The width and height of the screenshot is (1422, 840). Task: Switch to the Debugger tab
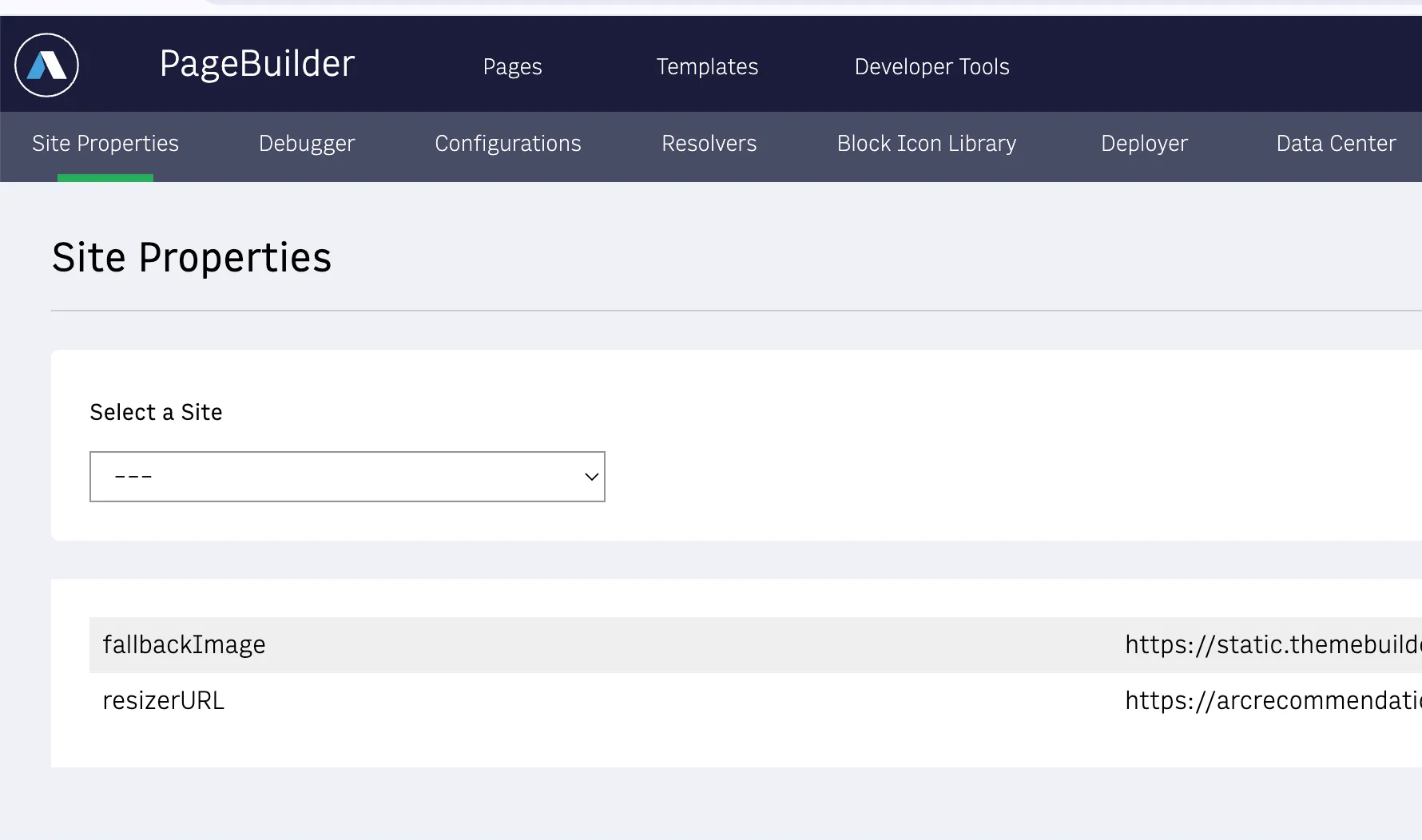pyautogui.click(x=307, y=144)
